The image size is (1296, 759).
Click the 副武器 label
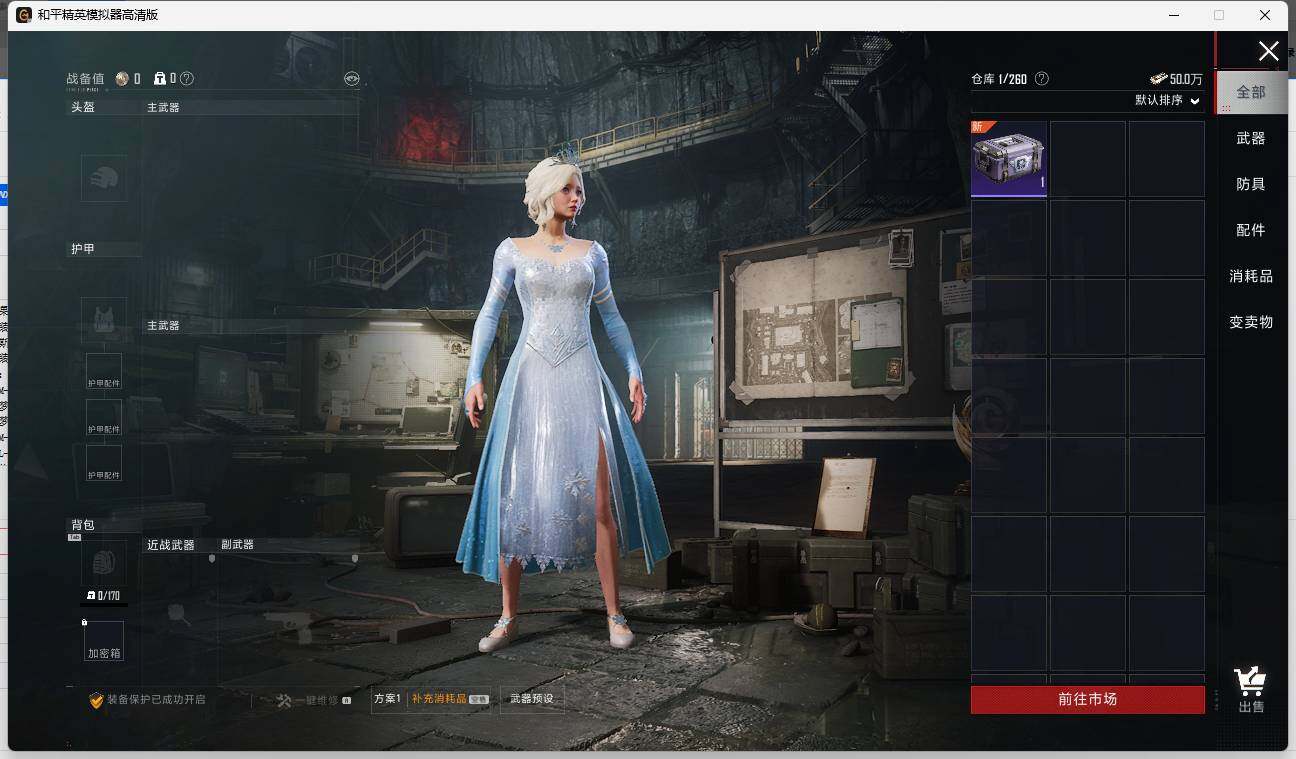(x=238, y=545)
